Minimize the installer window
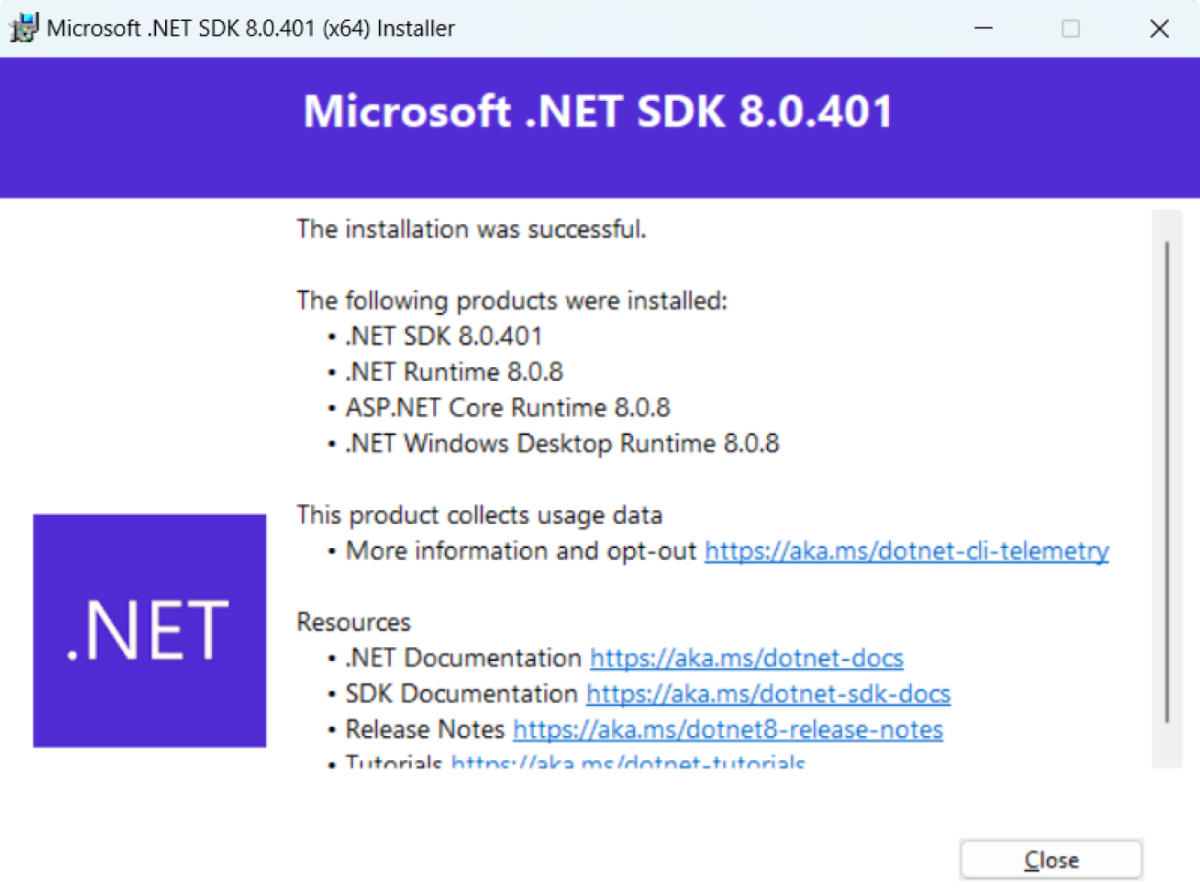Viewport: 1200px width, 894px height. coord(983,28)
